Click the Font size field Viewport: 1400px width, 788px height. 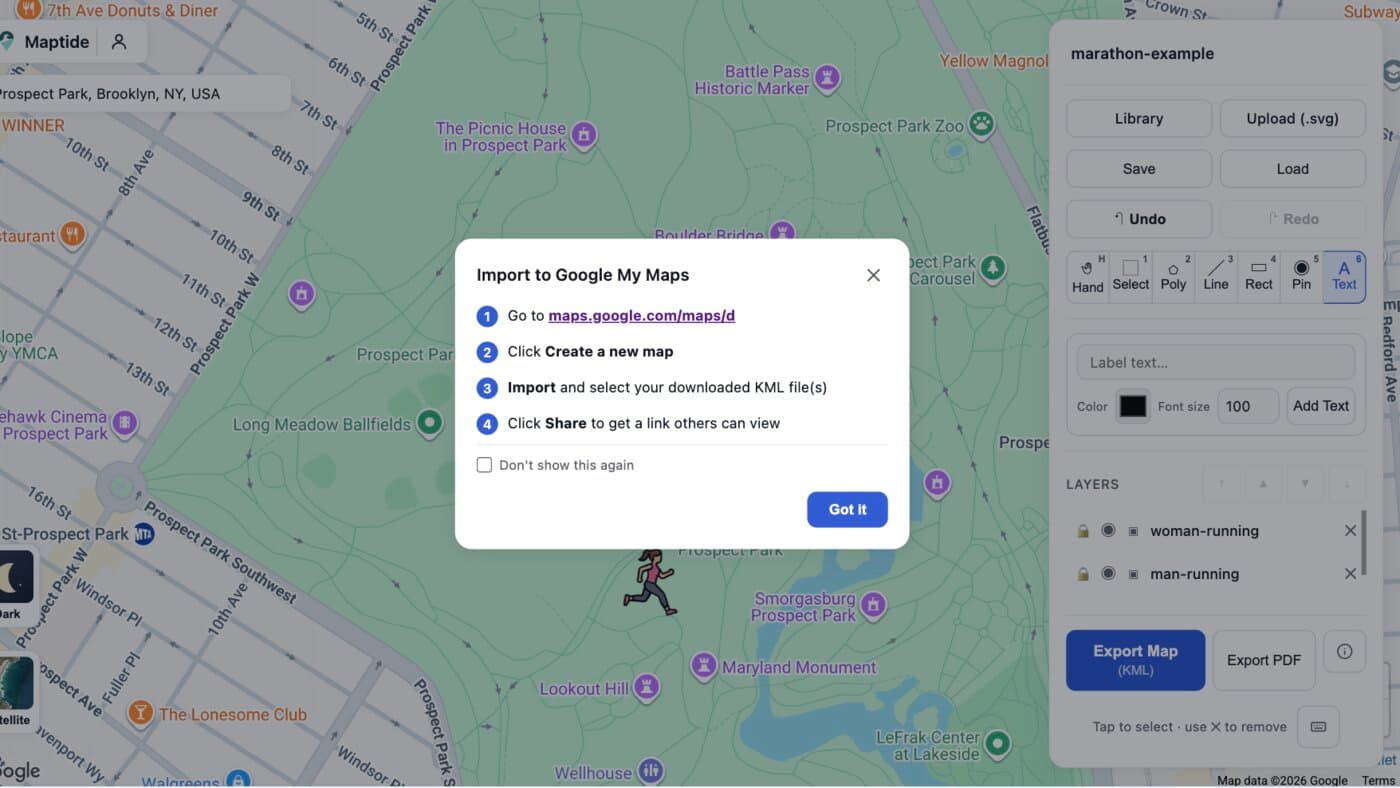coord(1248,406)
